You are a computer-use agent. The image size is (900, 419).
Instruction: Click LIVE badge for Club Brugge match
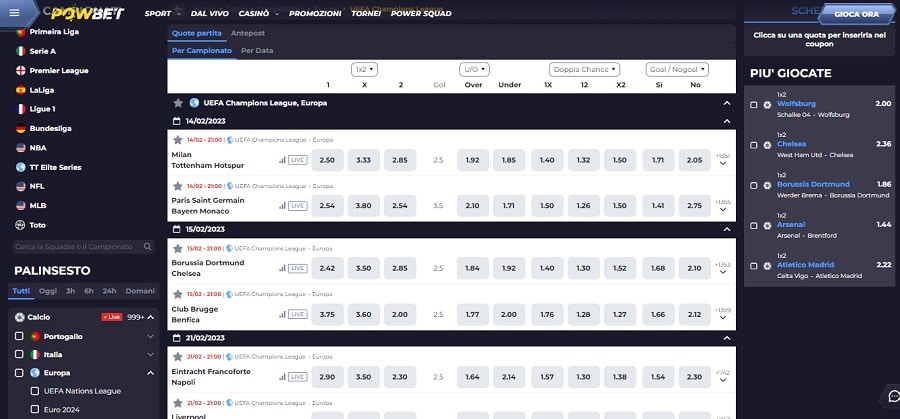(296, 313)
